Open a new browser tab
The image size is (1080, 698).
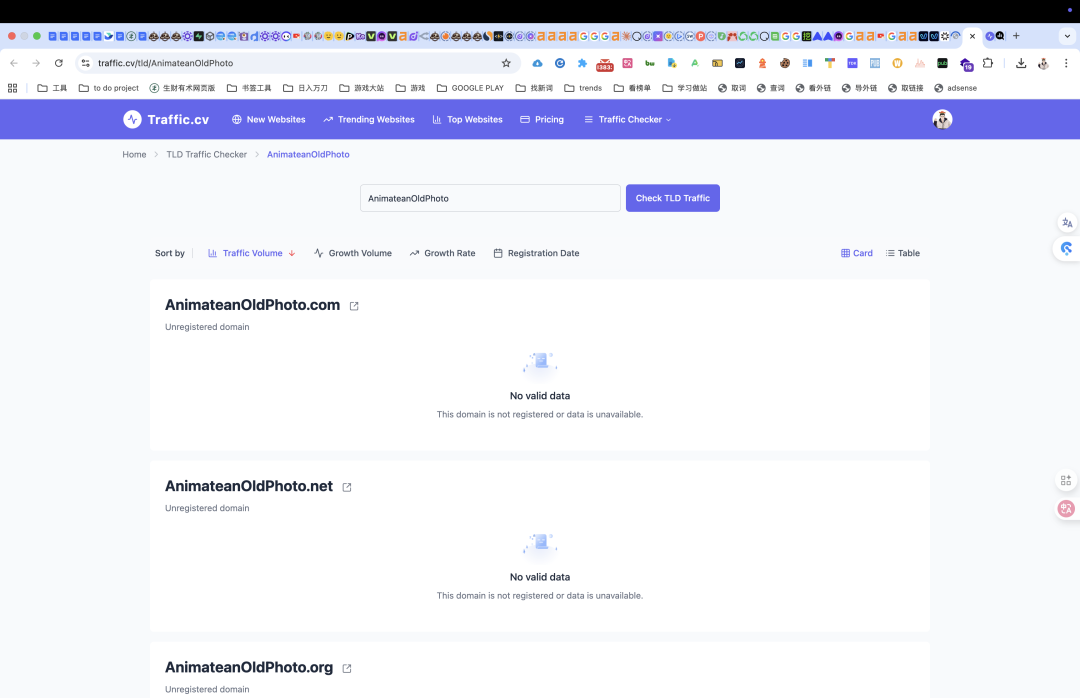(1016, 36)
